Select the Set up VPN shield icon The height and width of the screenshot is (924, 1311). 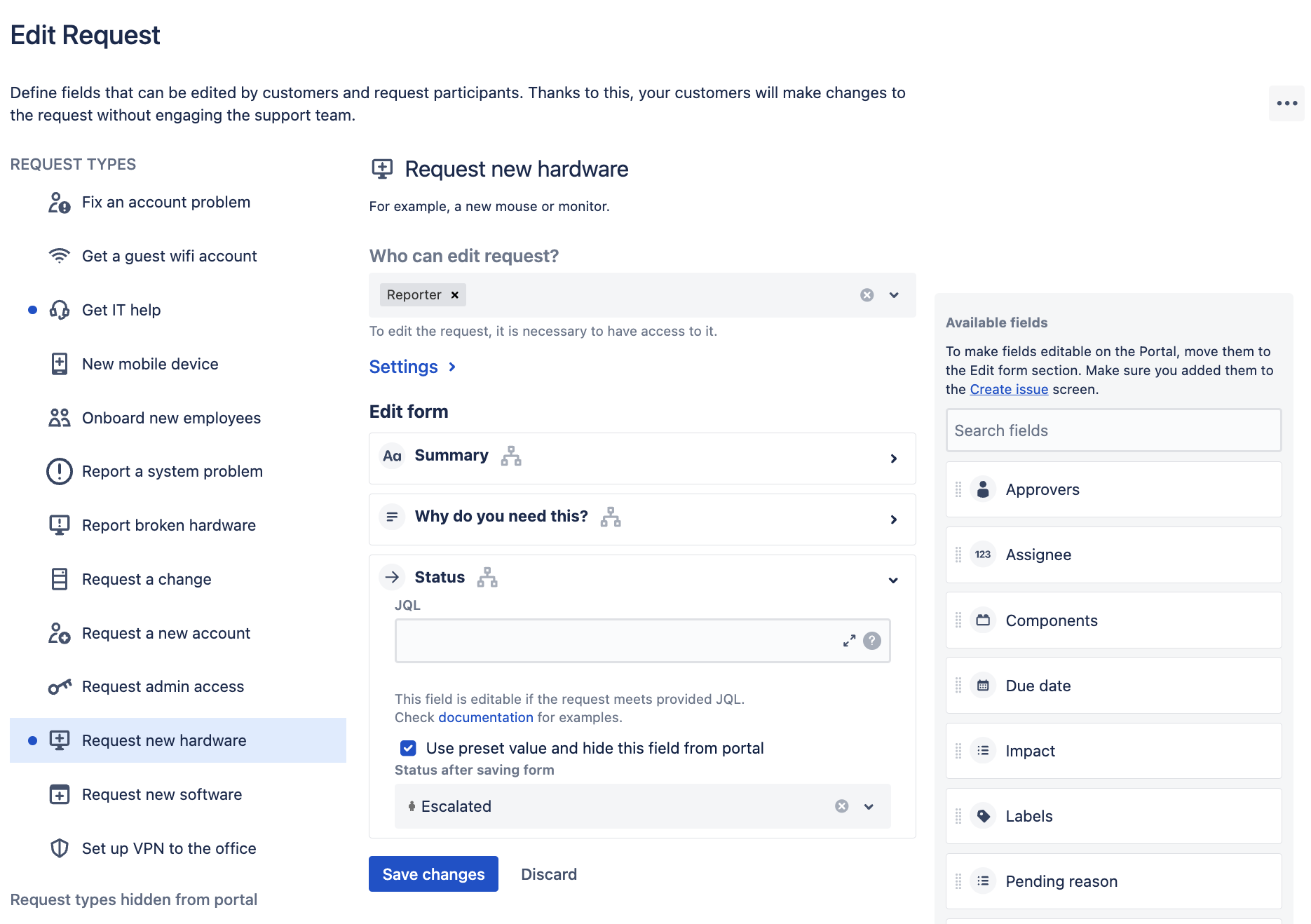(x=60, y=848)
